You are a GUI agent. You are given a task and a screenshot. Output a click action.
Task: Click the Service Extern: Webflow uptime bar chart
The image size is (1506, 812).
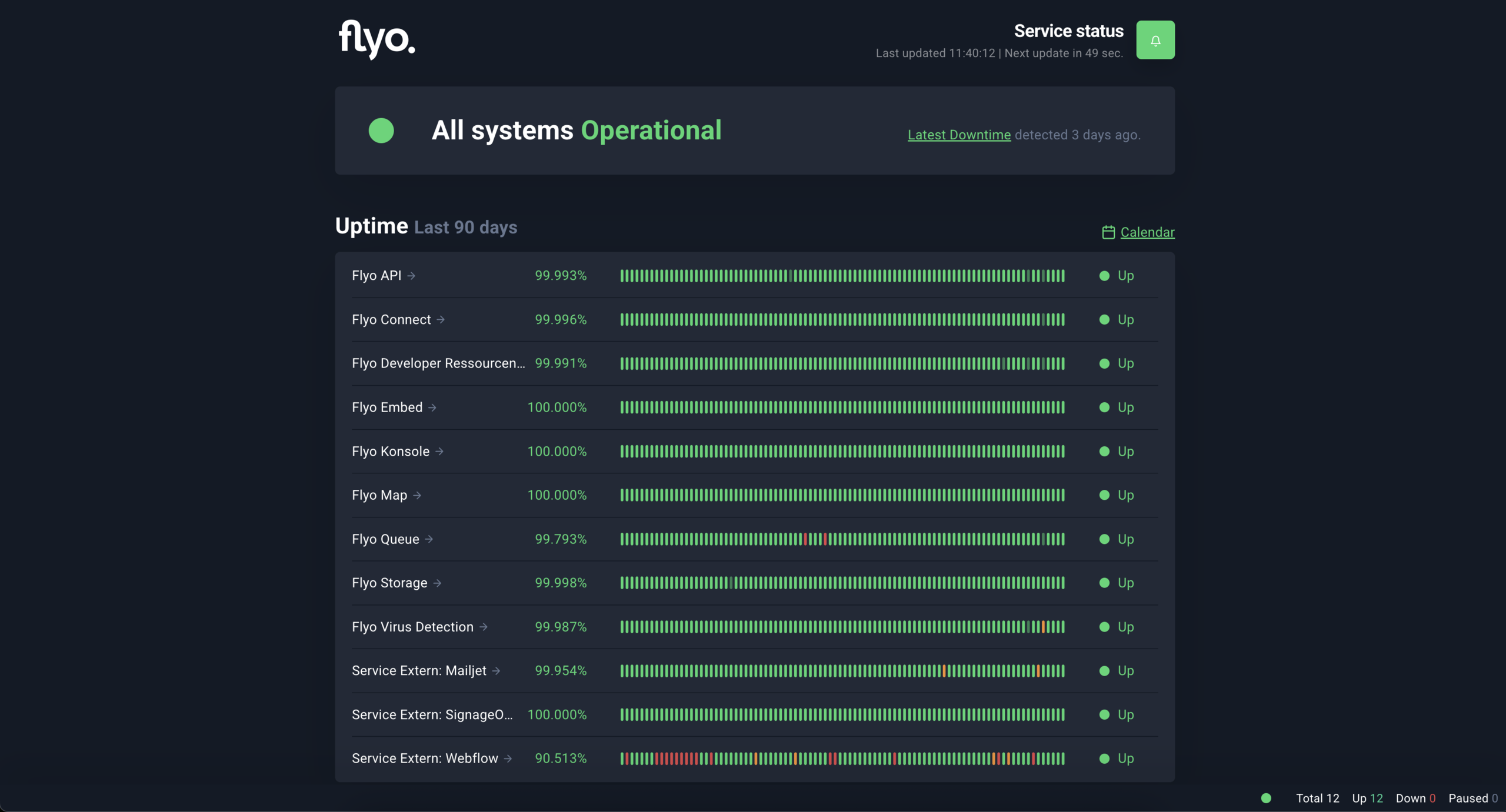(x=842, y=758)
